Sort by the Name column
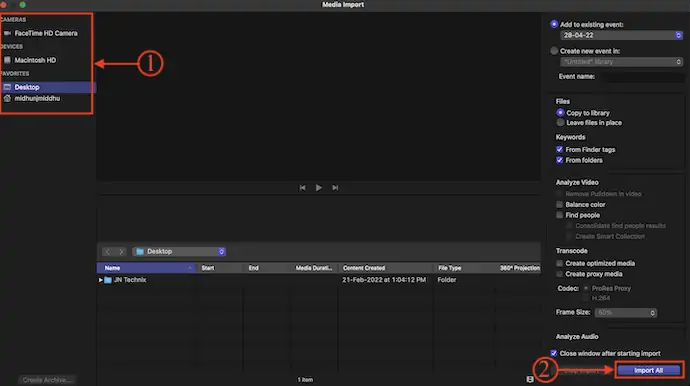 coord(146,268)
